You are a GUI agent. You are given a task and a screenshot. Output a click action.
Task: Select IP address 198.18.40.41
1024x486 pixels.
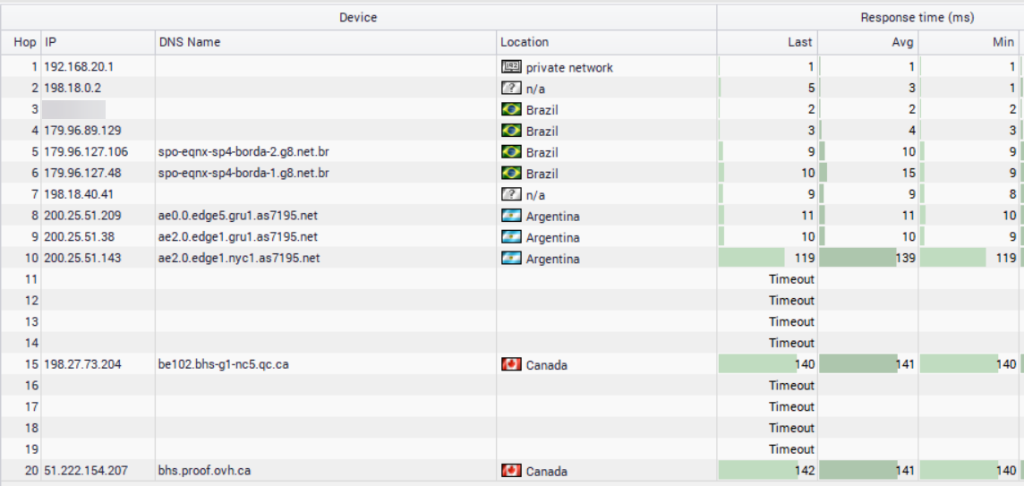79,194
